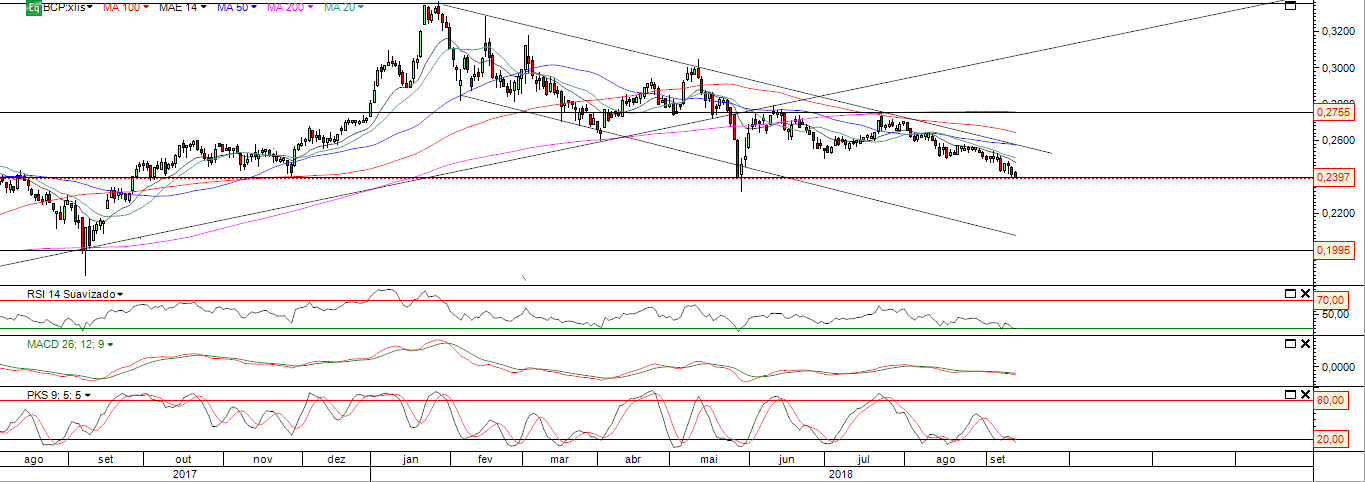The width and height of the screenshot is (1365, 482).
Task: Select the 0,2755 price level label
Action: click(1336, 113)
